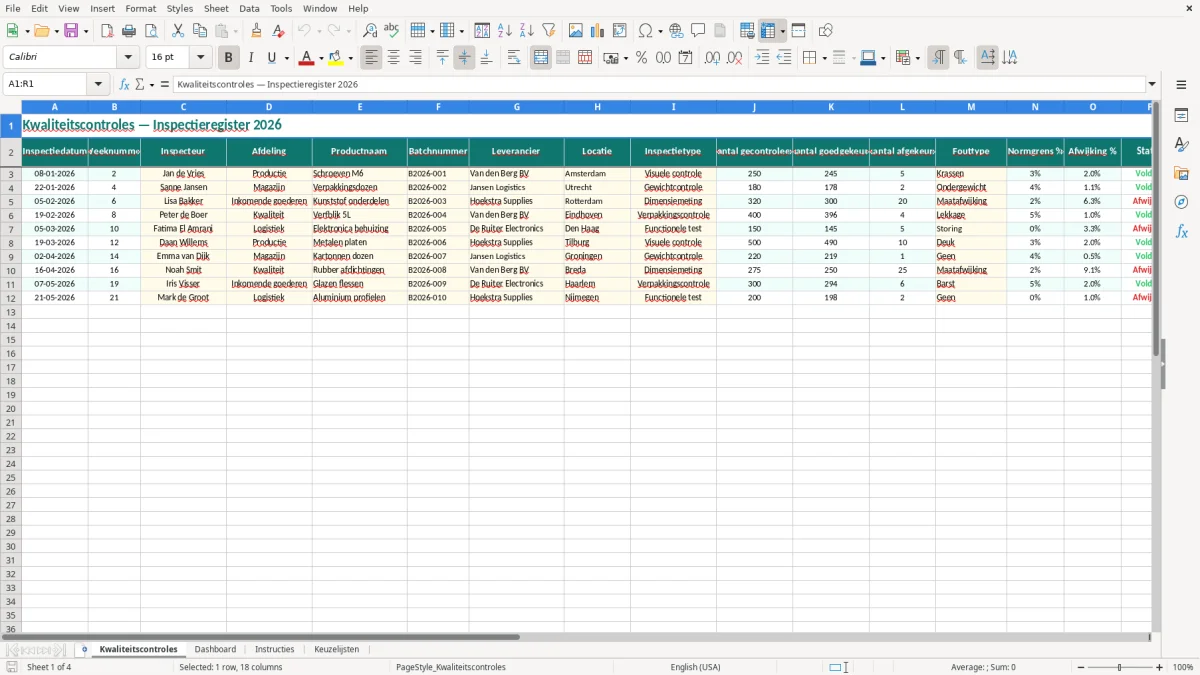Enable AutoFilter
Viewport: 1200px width, 675px height.
point(548,31)
